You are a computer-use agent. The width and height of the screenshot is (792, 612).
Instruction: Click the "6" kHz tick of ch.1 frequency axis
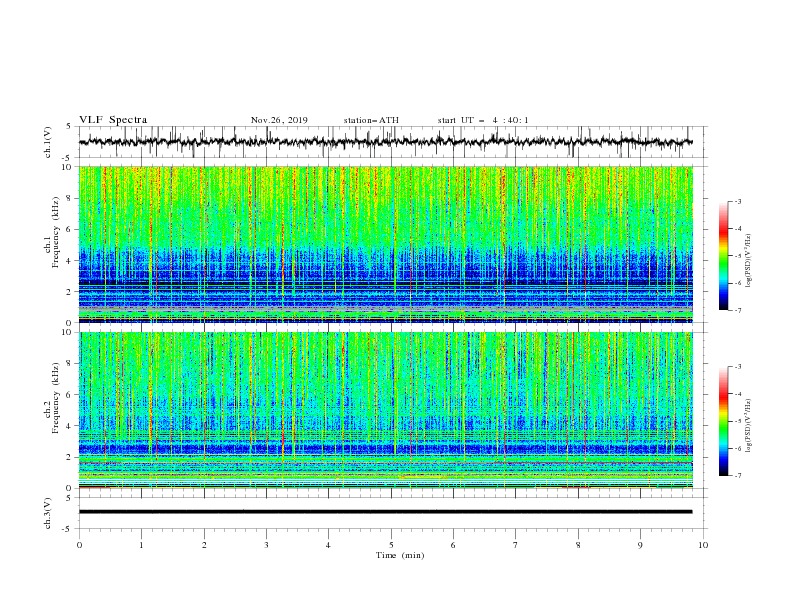click(x=69, y=229)
